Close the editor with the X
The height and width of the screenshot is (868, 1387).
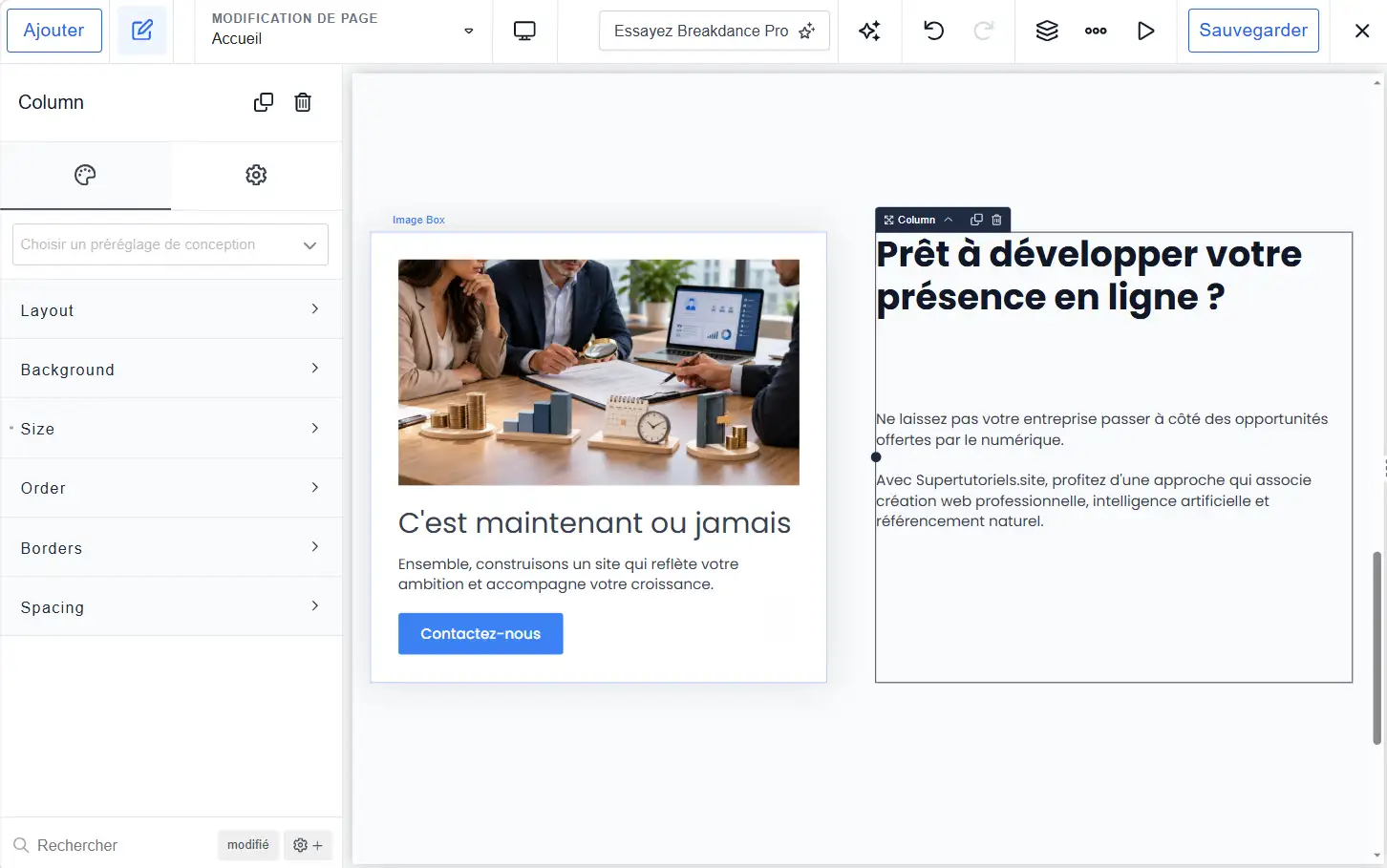[1362, 31]
